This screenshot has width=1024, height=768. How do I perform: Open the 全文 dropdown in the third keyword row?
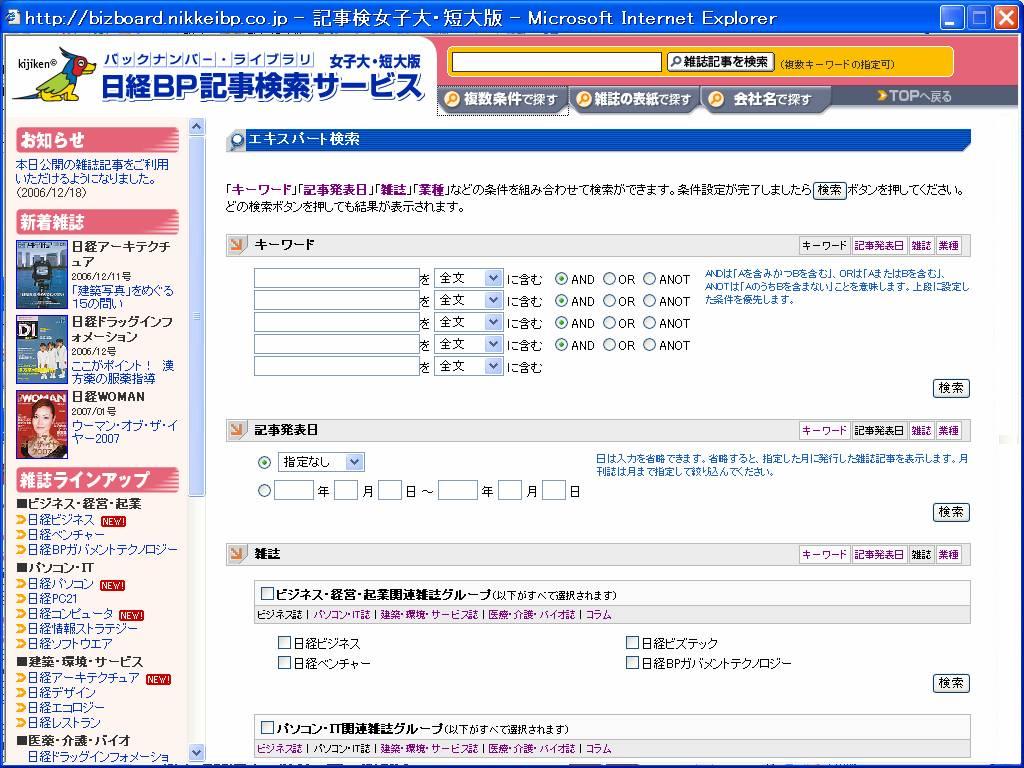pos(468,323)
